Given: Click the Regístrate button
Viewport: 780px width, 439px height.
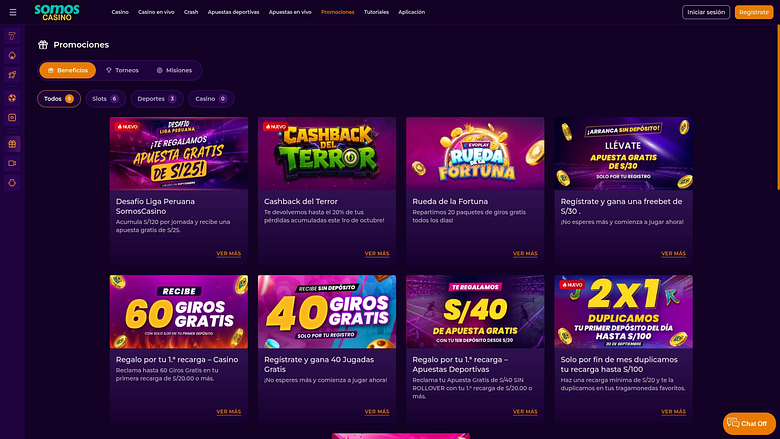Looking at the screenshot, I should 754,12.
